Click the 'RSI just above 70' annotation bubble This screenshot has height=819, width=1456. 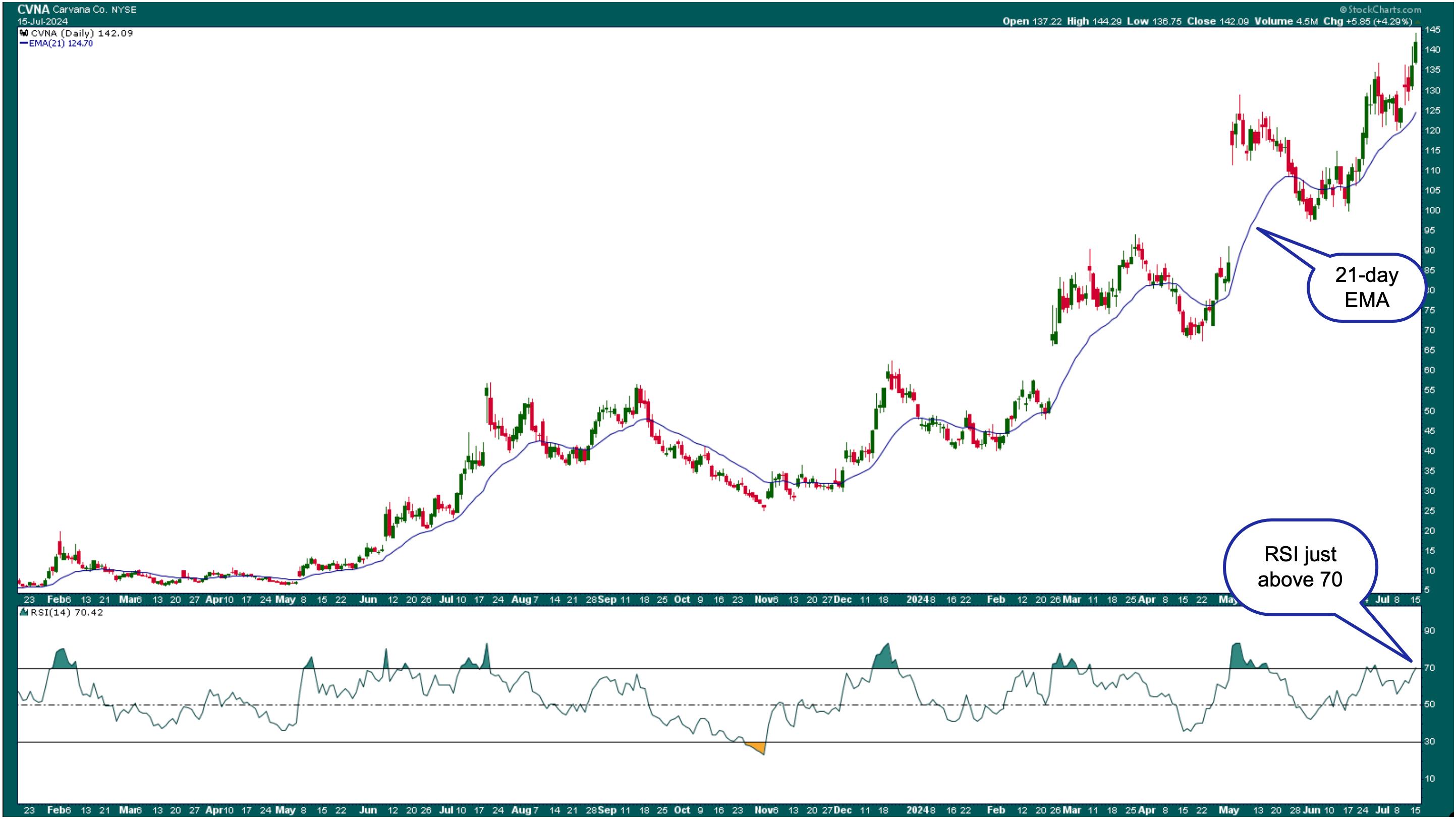pos(1300,566)
